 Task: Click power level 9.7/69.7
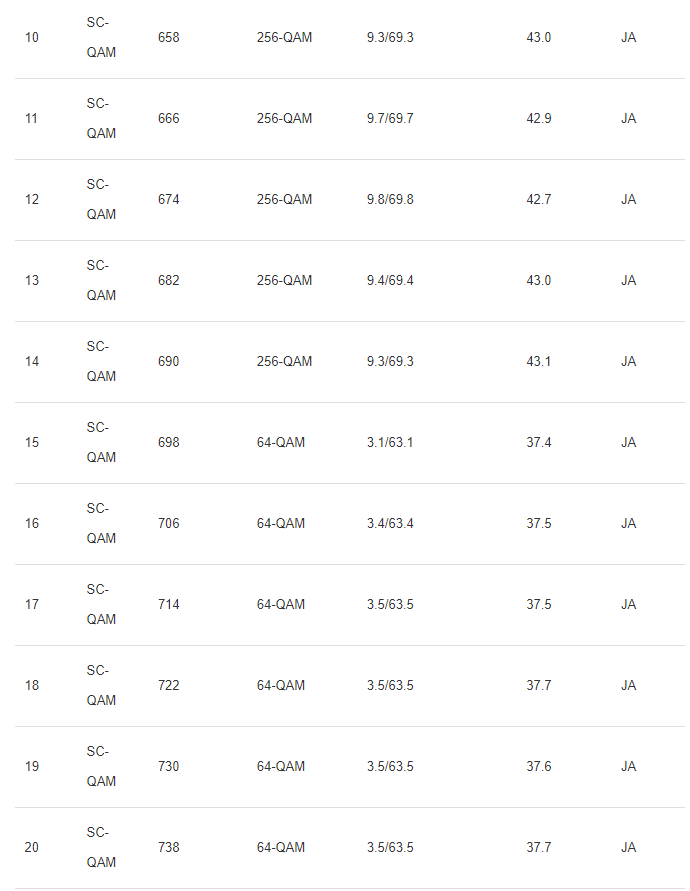pyautogui.click(x=390, y=119)
